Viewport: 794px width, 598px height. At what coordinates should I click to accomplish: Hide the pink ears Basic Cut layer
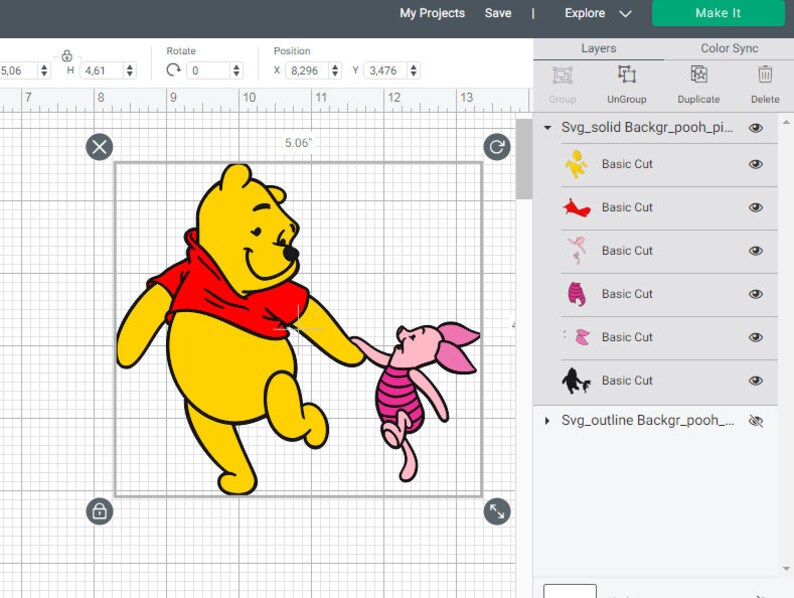point(756,337)
